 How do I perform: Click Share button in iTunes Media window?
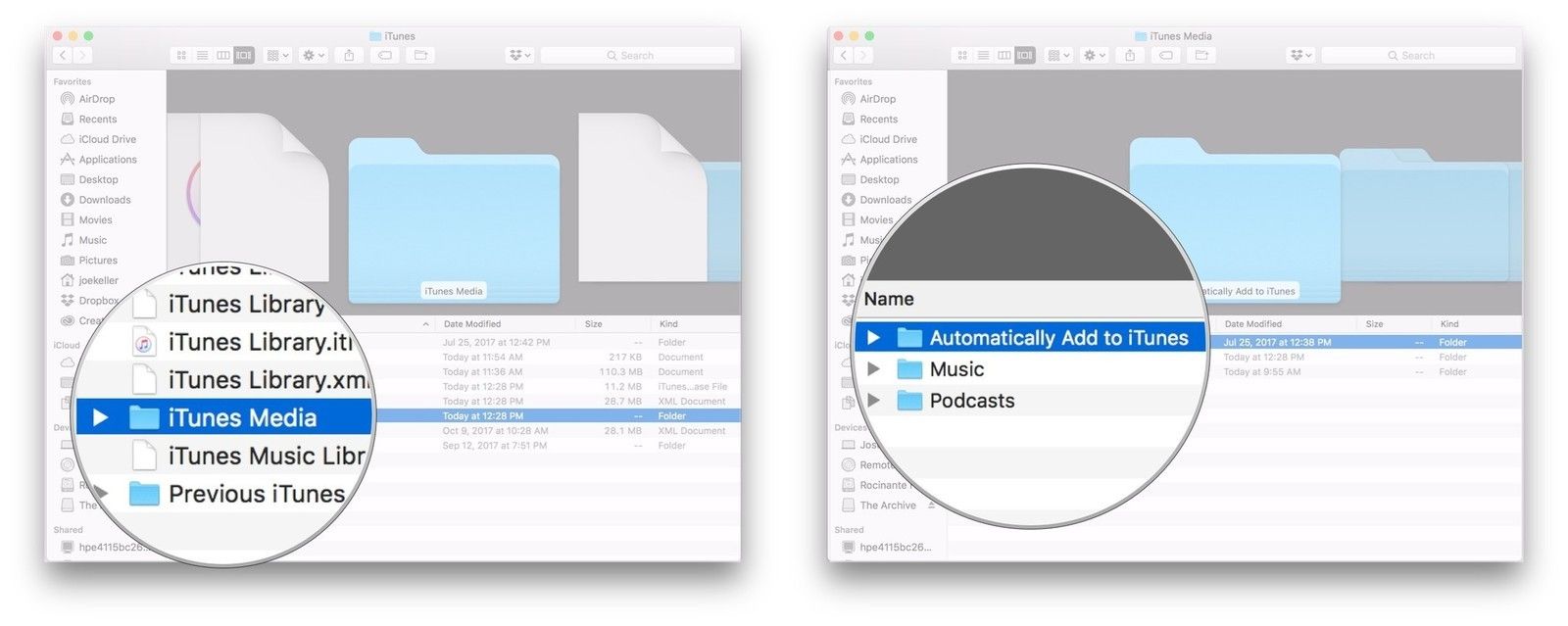[1130, 56]
